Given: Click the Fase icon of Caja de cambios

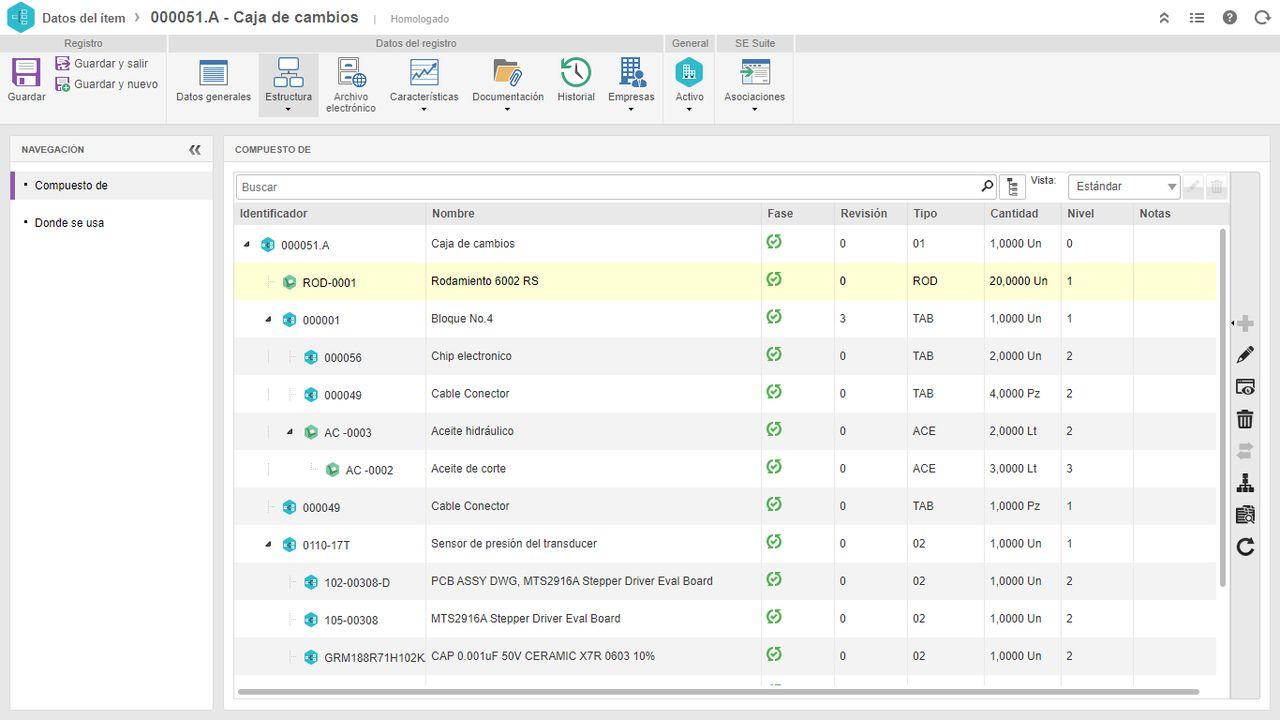Looking at the screenshot, I should point(774,242).
